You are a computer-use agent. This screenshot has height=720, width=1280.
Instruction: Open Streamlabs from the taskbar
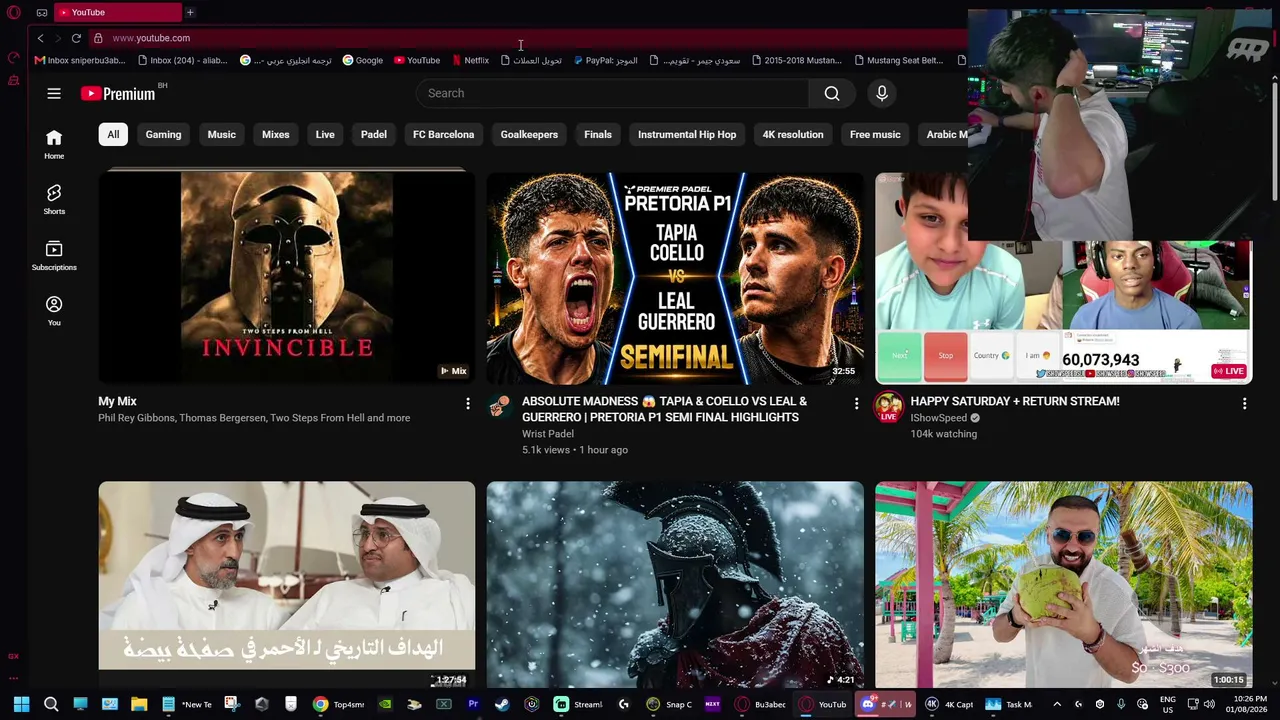579,704
